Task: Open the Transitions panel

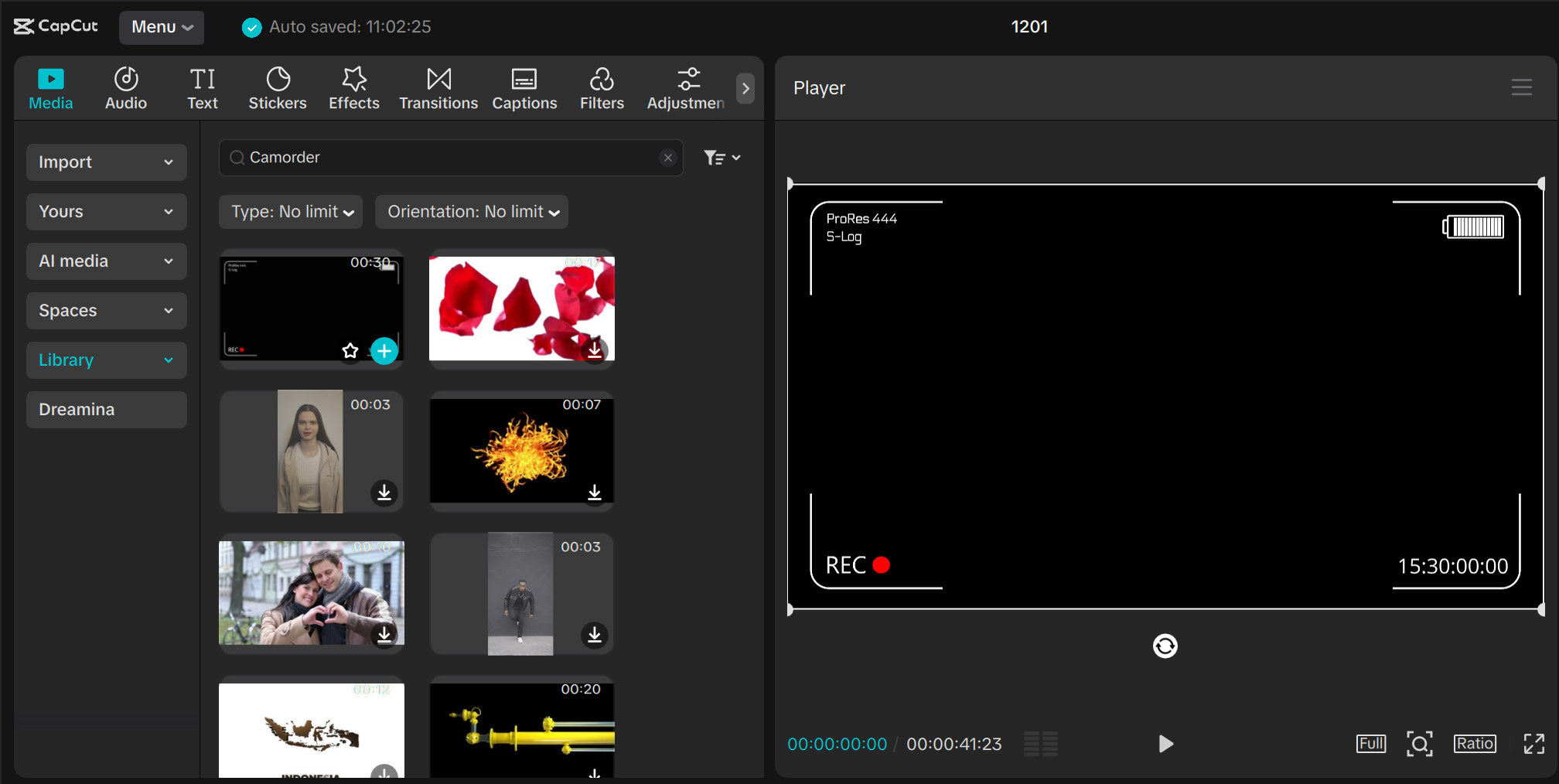Action: 438,87
